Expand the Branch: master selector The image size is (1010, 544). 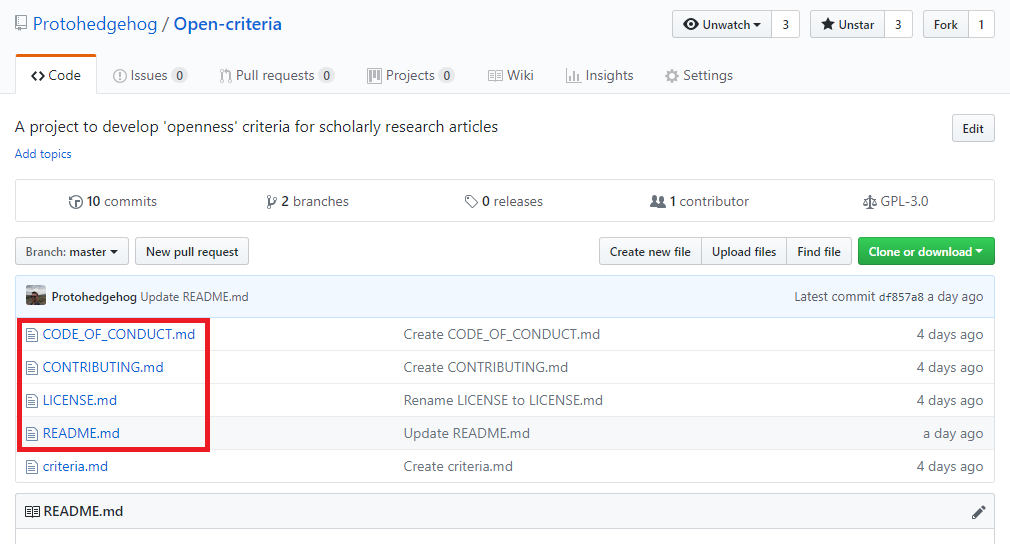click(x=72, y=252)
